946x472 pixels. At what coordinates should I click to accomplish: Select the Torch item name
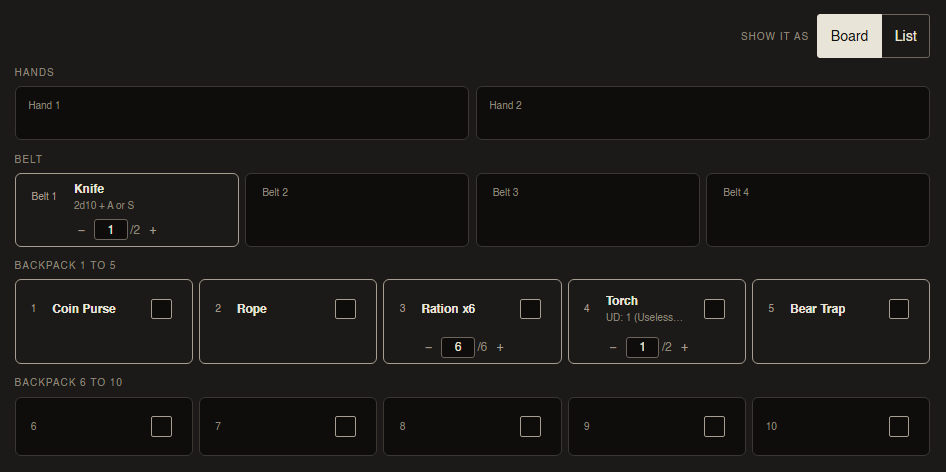(x=622, y=301)
